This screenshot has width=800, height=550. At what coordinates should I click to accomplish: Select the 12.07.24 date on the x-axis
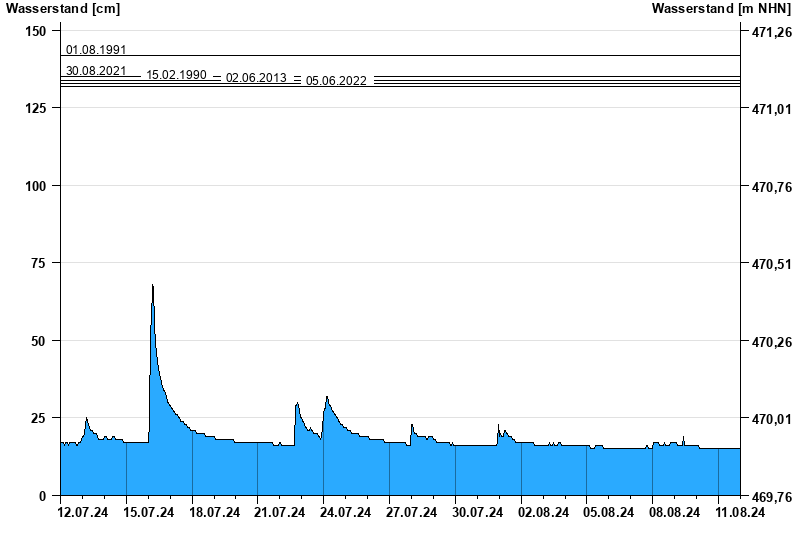[x=84, y=513]
